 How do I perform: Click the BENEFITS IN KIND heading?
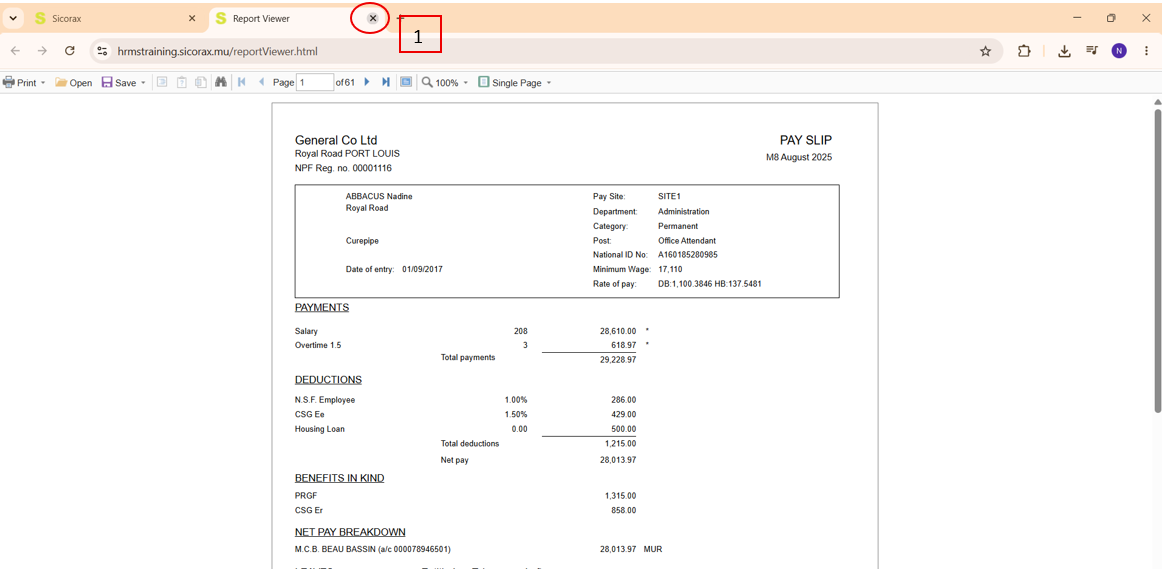click(339, 479)
